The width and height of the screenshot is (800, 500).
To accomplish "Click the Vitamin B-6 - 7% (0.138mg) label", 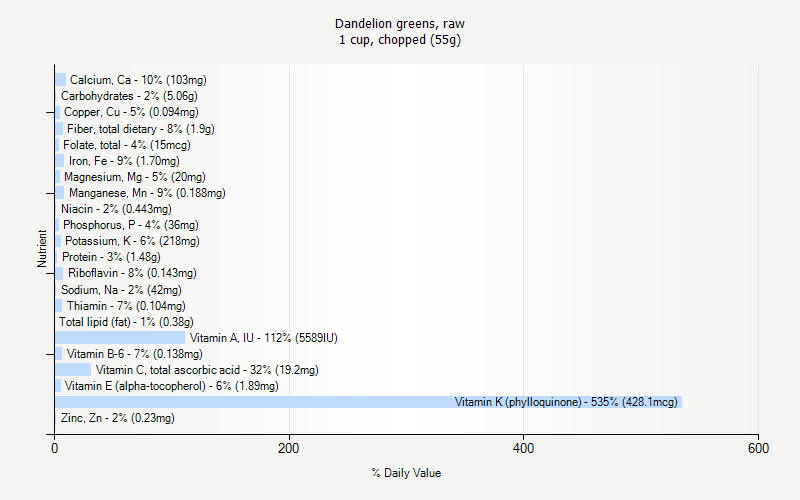I will [x=135, y=354].
